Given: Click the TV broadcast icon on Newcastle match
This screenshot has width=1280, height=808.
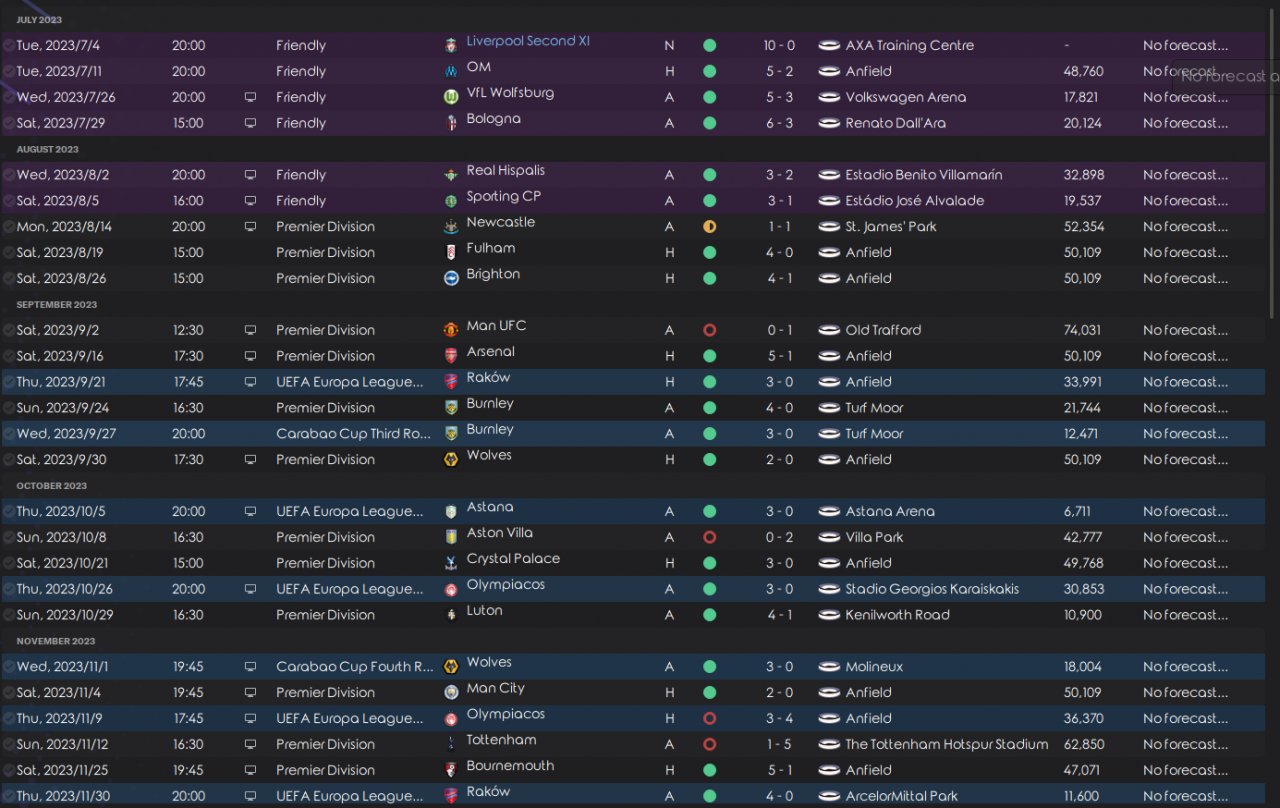Looking at the screenshot, I should [250, 227].
